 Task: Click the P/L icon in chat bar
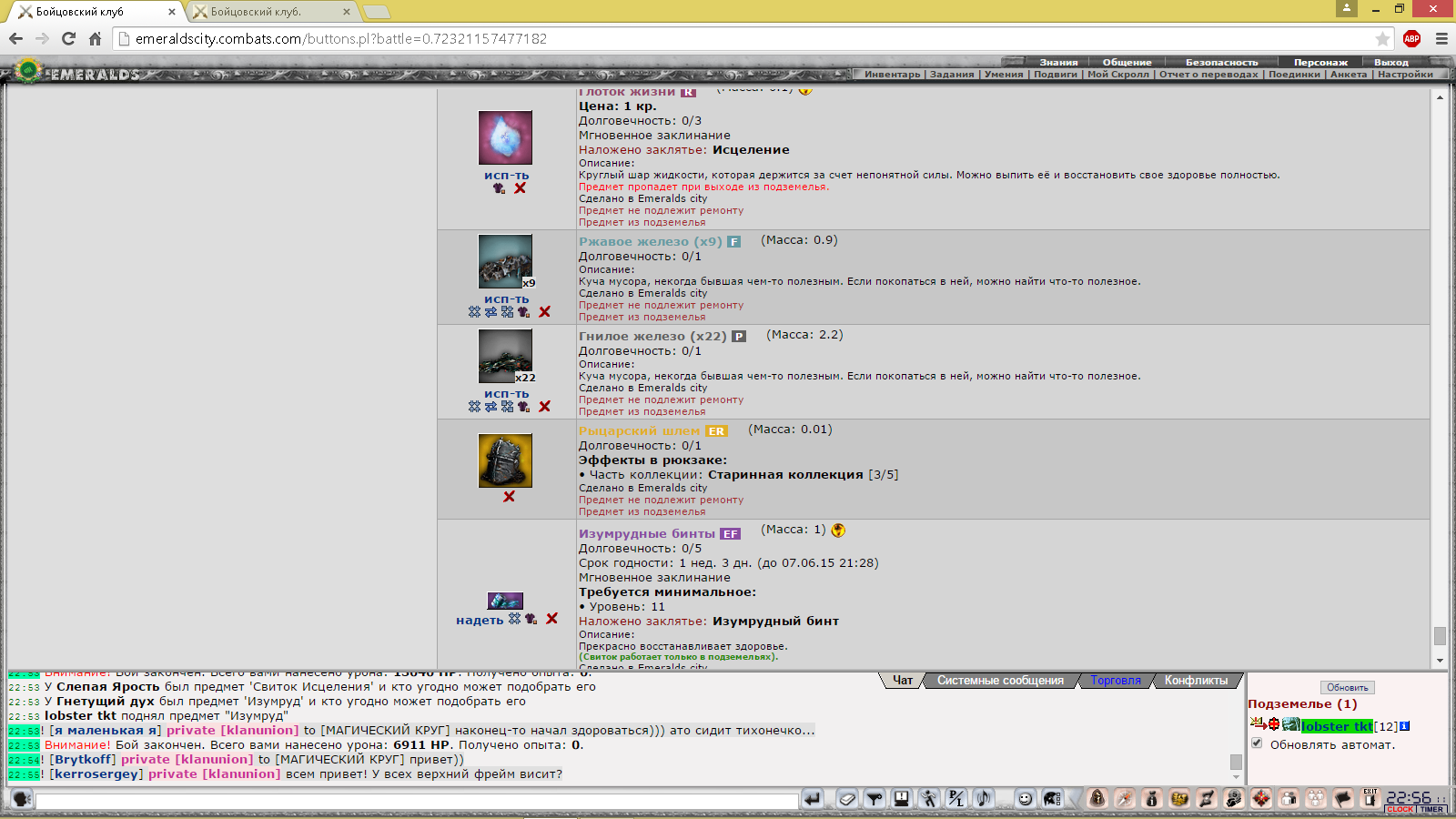956,799
